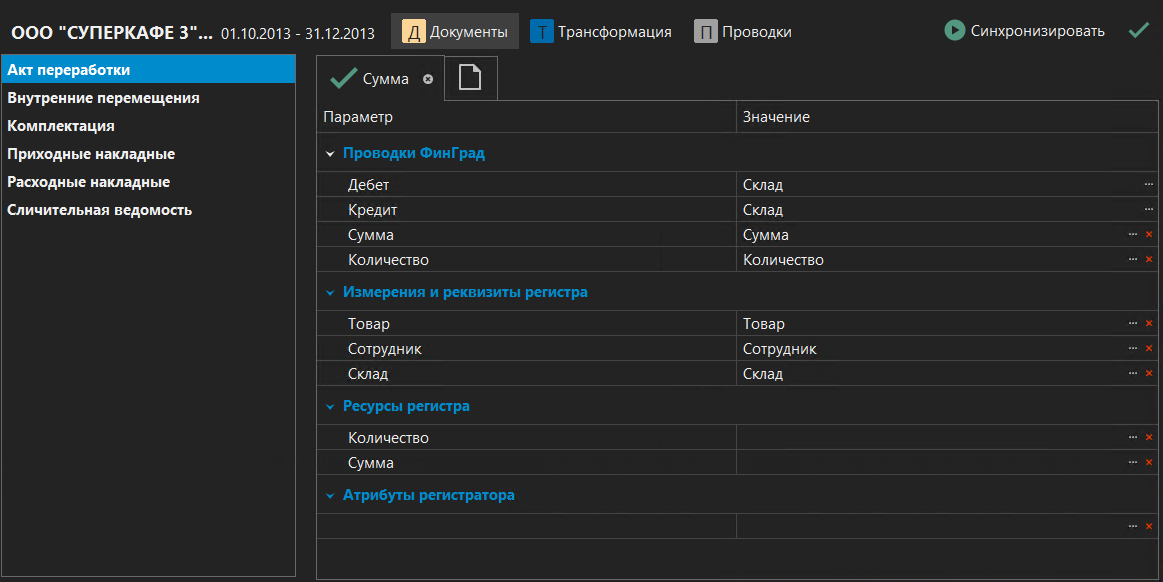Collapse the Измерения и реквизиты регистра section

coord(330,292)
